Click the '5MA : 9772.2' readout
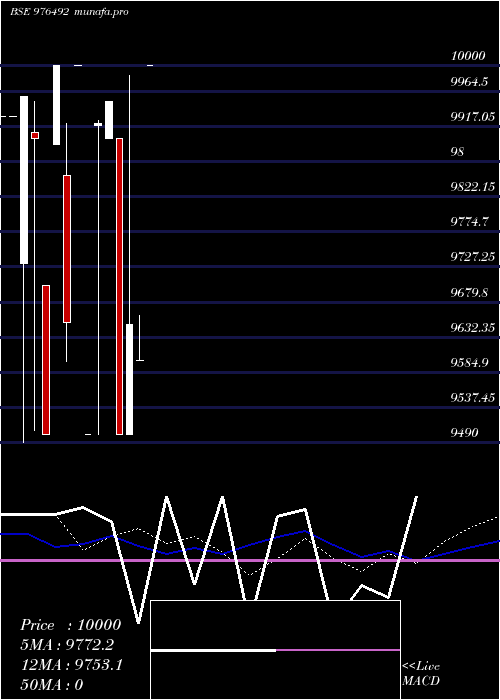Screen dimensions: 500x700 [67, 645]
